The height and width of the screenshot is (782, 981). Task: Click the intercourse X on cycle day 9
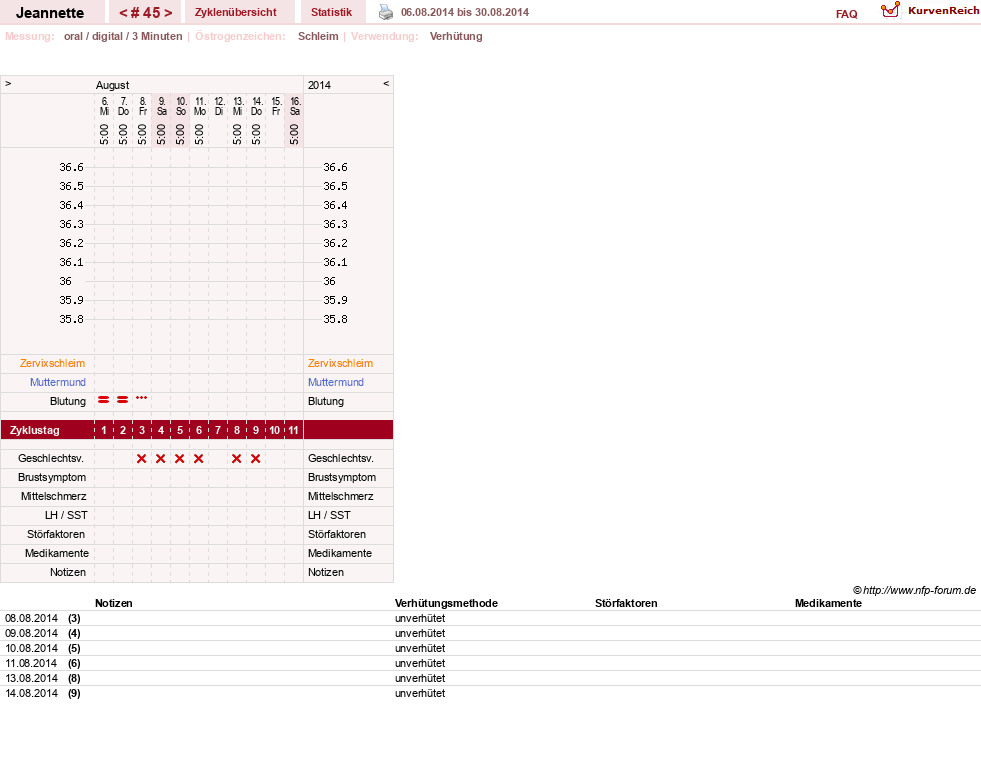tap(256, 459)
